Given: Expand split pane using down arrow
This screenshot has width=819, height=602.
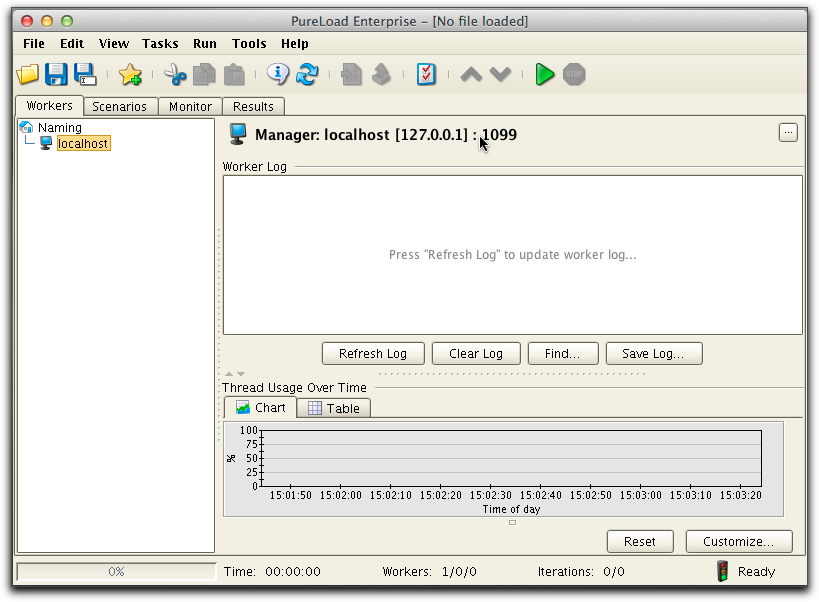Looking at the screenshot, I should click(x=241, y=374).
